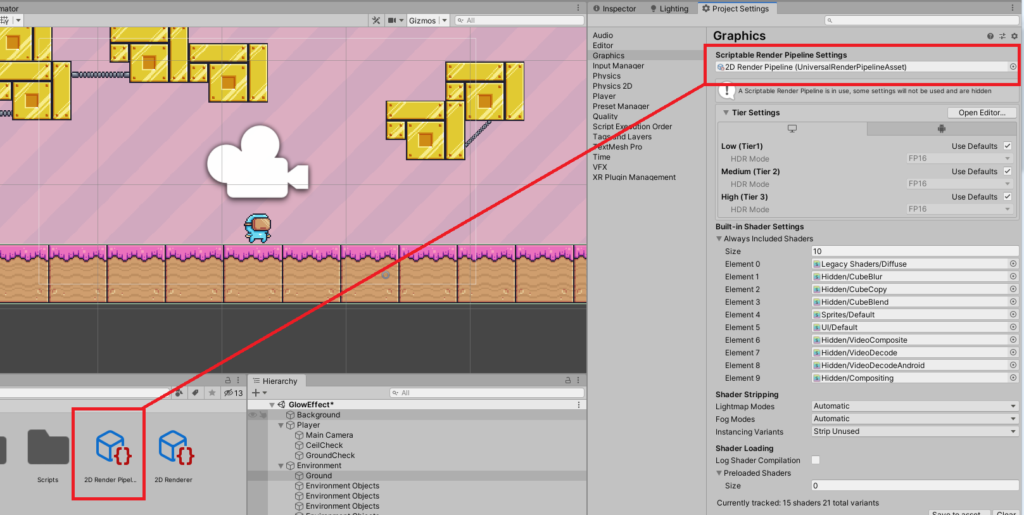The image size is (1024, 515).
Task: Click the Graphics preset sliders icon
Action: click(1002, 36)
